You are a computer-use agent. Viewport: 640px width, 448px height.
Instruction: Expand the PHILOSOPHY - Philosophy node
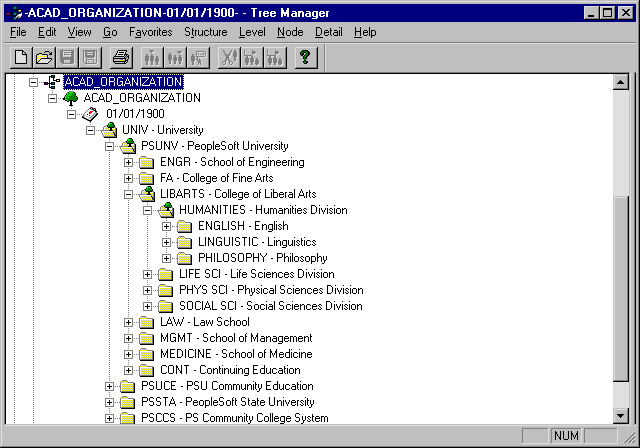(166, 258)
